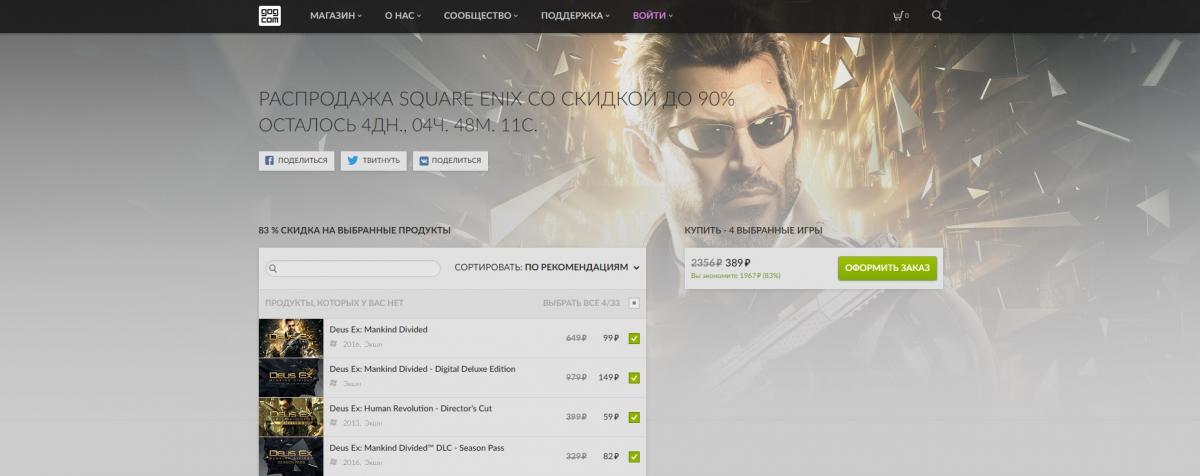The width and height of the screenshot is (1200, 476).
Task: Uncheck Deus Ex: Mankind Divided checkbox
Action: pyautogui.click(x=634, y=338)
